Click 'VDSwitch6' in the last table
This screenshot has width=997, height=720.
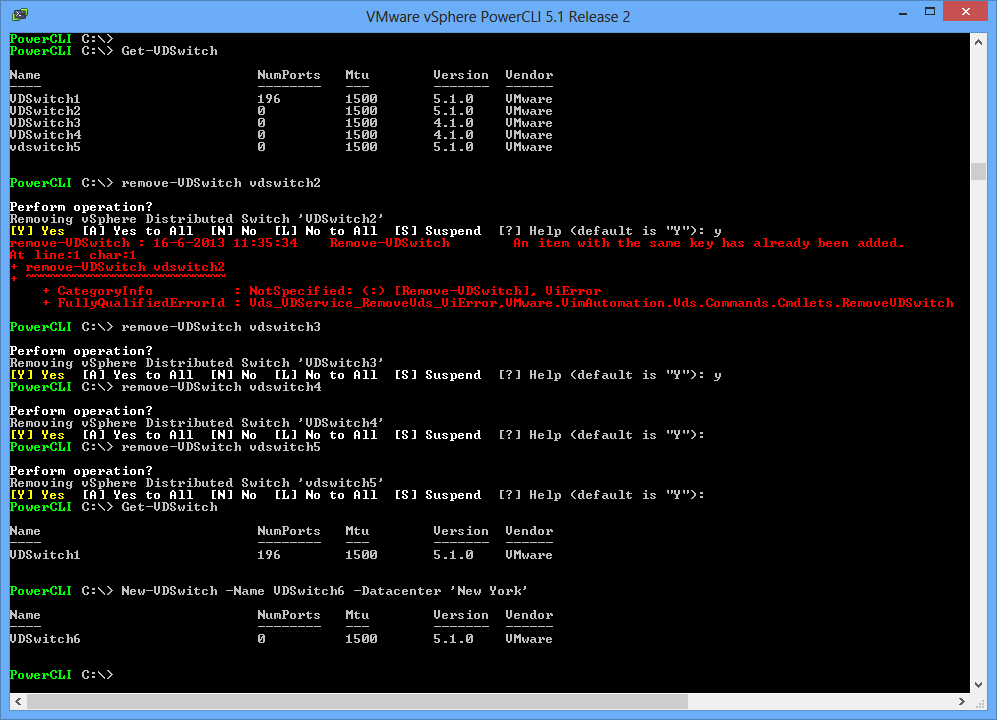coord(45,639)
